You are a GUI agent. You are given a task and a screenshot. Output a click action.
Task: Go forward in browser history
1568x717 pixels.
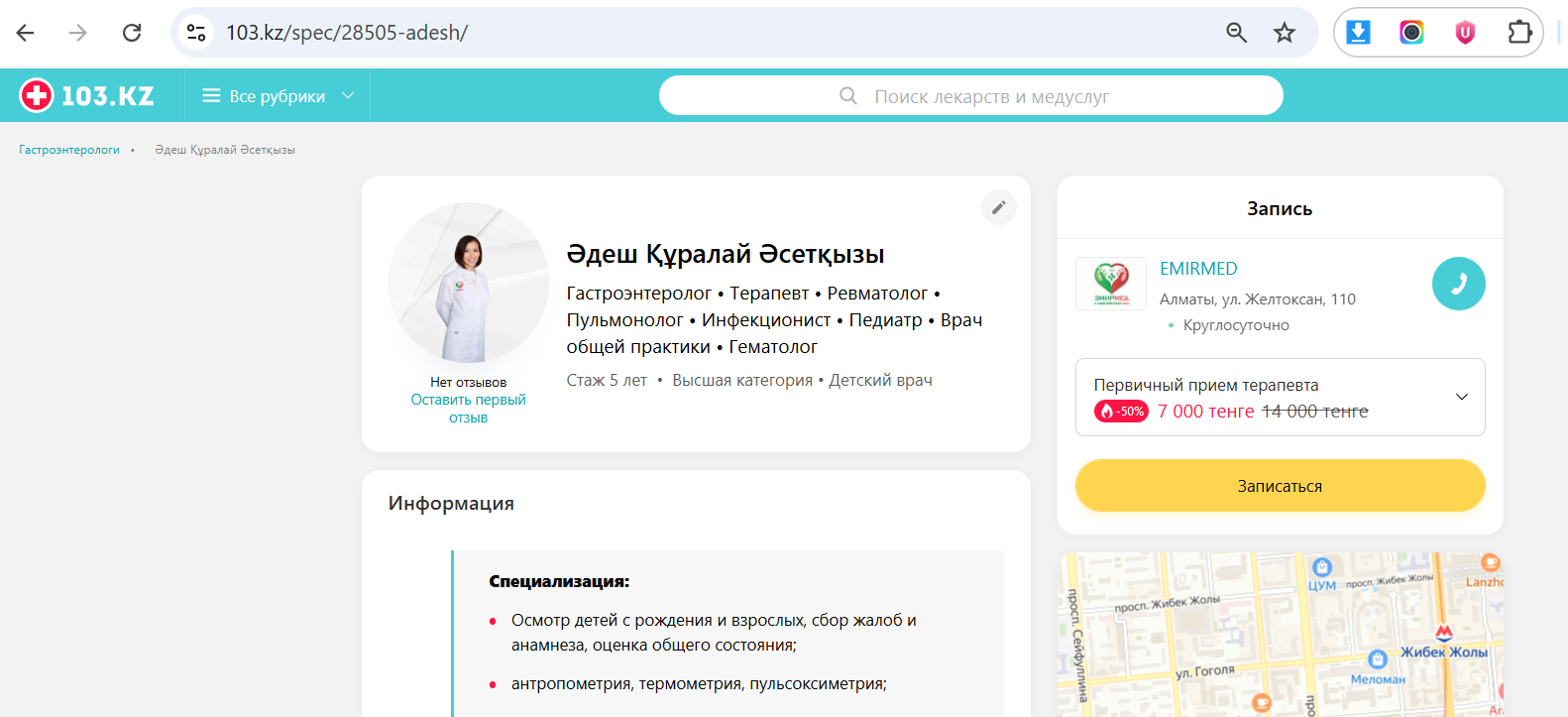pyautogui.click(x=78, y=33)
